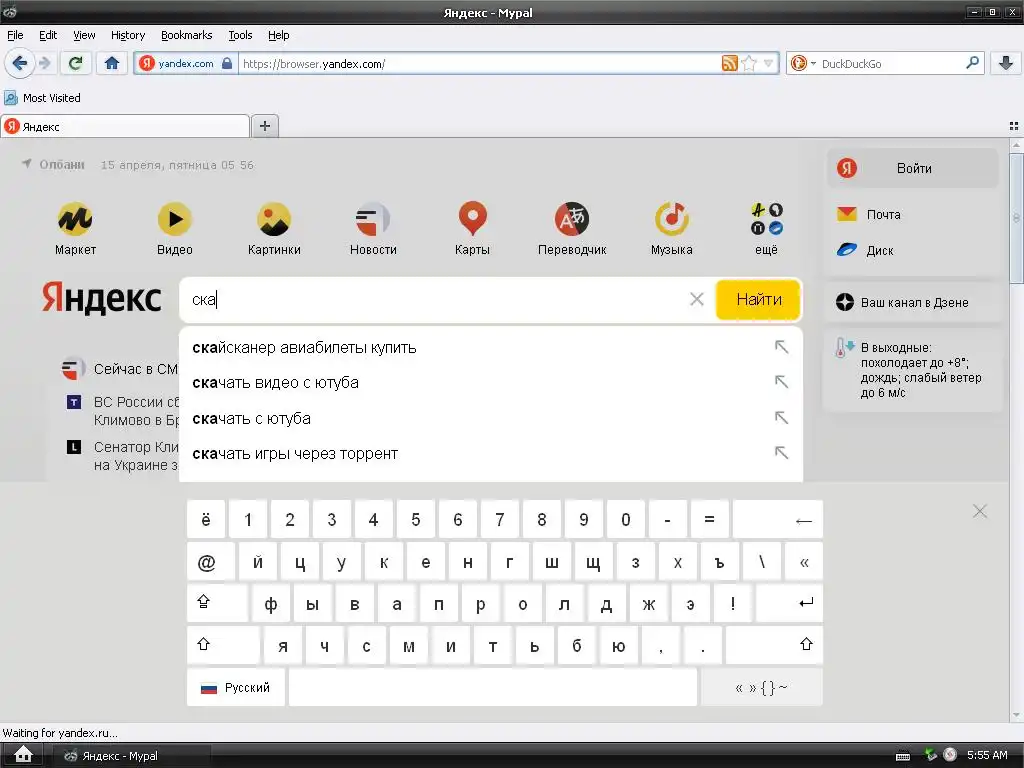Open the DuckDuckGo search engine selector
1024x768 pixels.
point(803,63)
